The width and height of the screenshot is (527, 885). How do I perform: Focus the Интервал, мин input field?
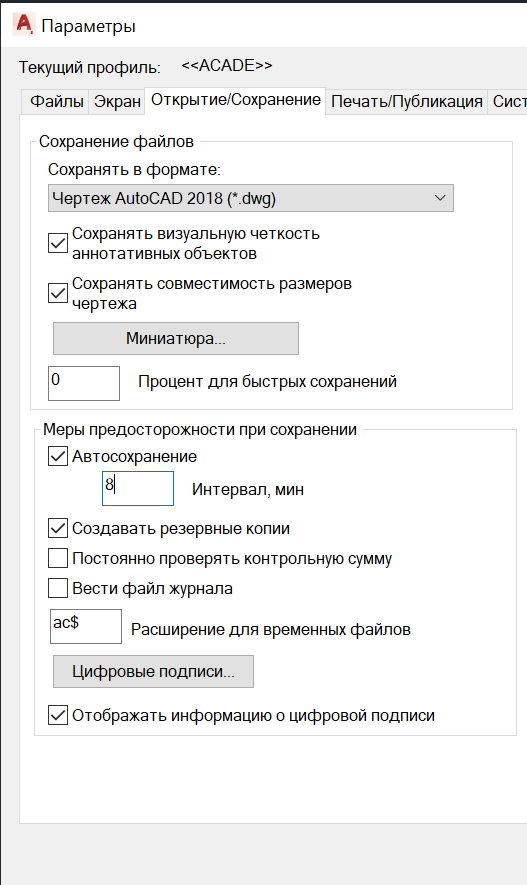point(138,488)
